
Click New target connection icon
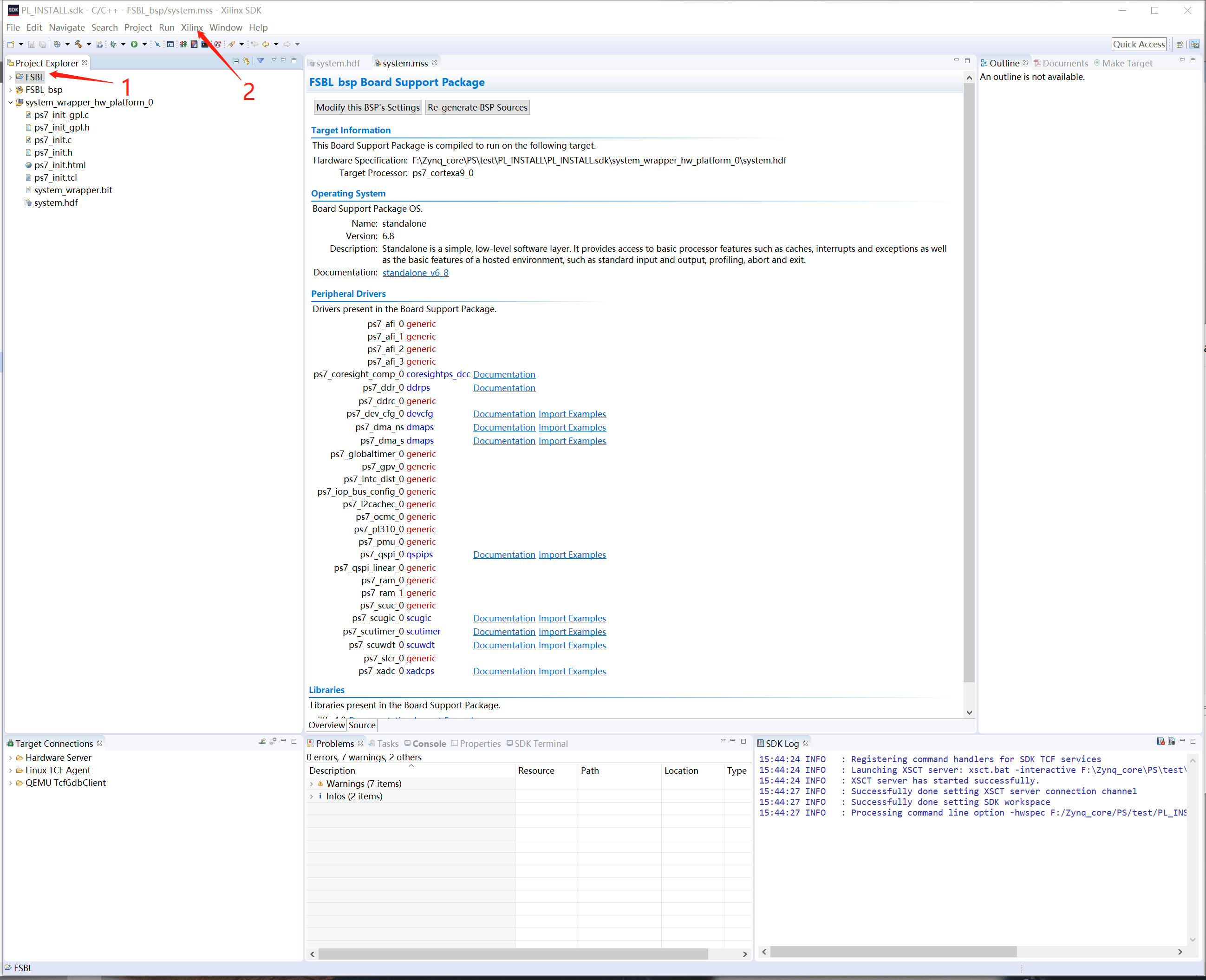pos(262,741)
